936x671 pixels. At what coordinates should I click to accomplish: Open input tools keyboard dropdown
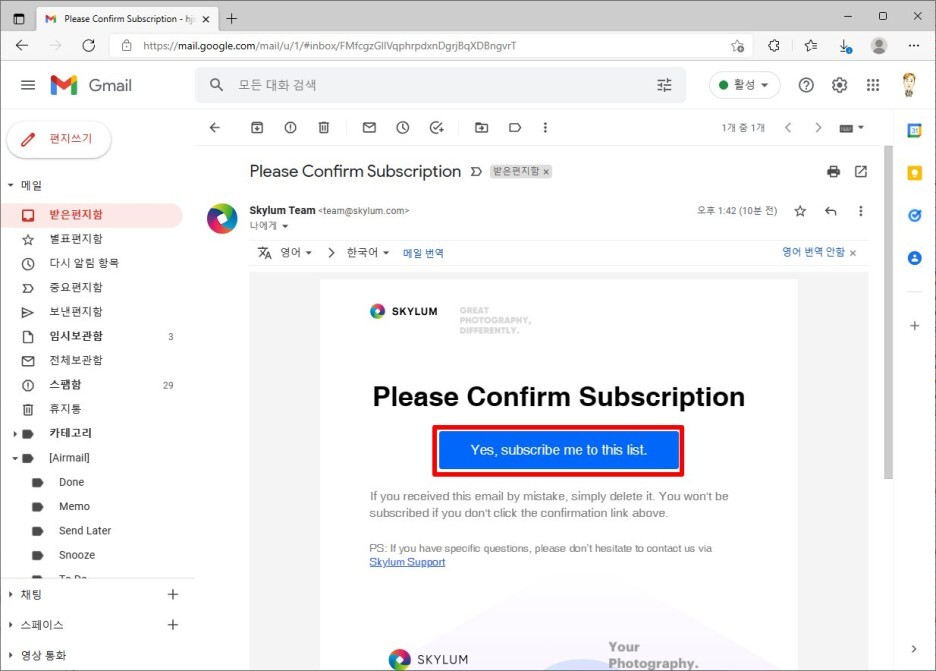851,128
